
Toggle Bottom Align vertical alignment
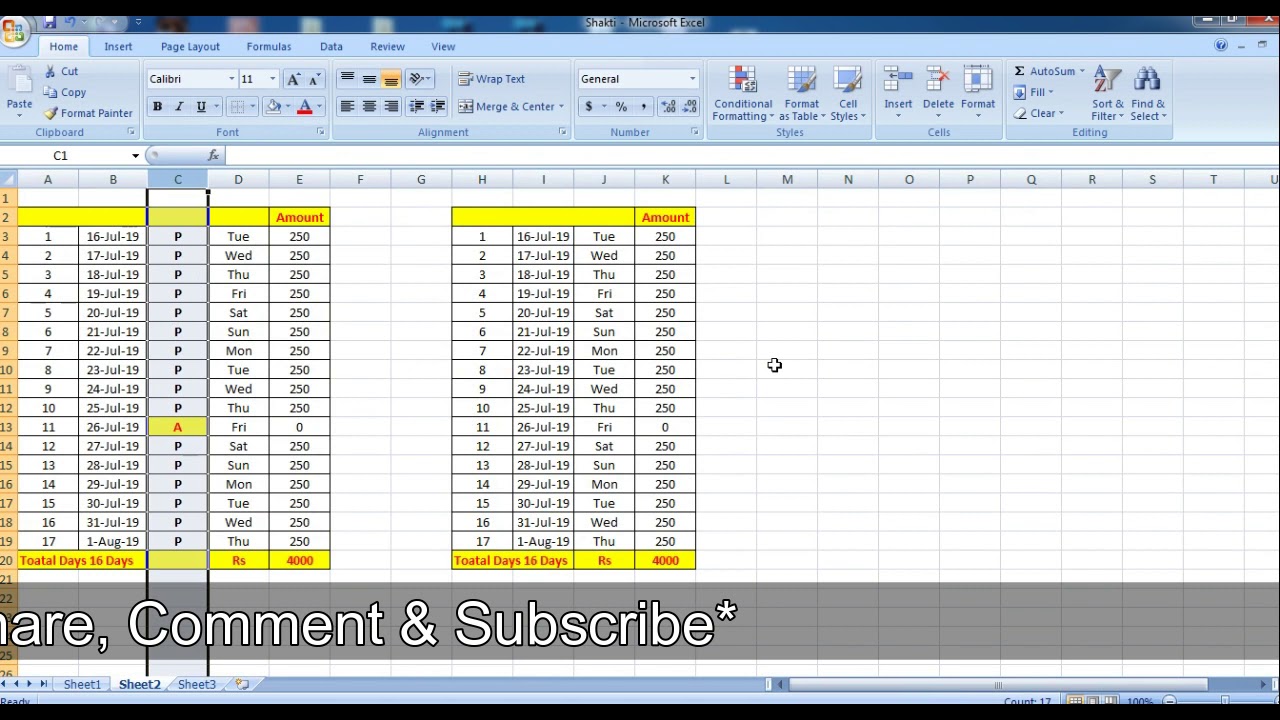pos(391,79)
